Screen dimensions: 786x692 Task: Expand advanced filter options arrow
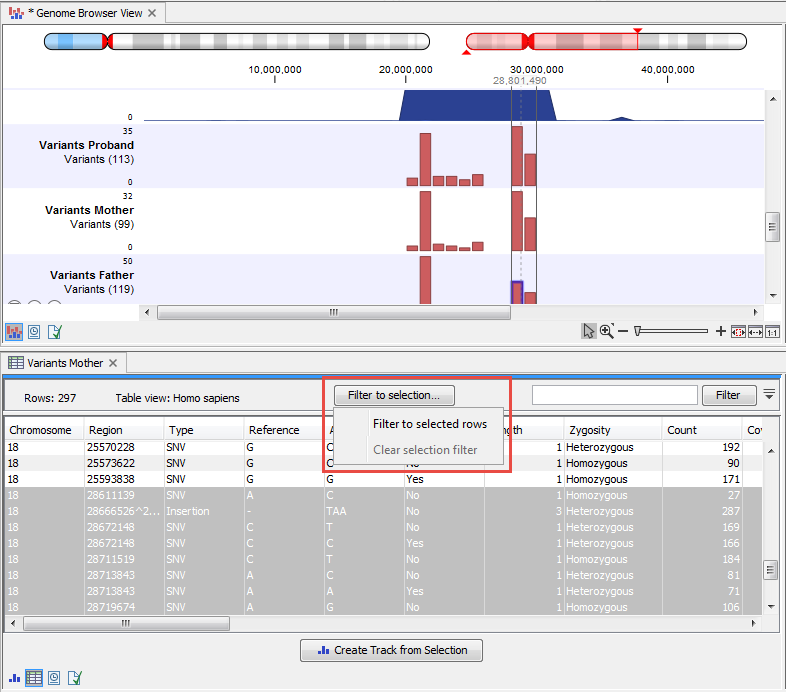click(769, 395)
